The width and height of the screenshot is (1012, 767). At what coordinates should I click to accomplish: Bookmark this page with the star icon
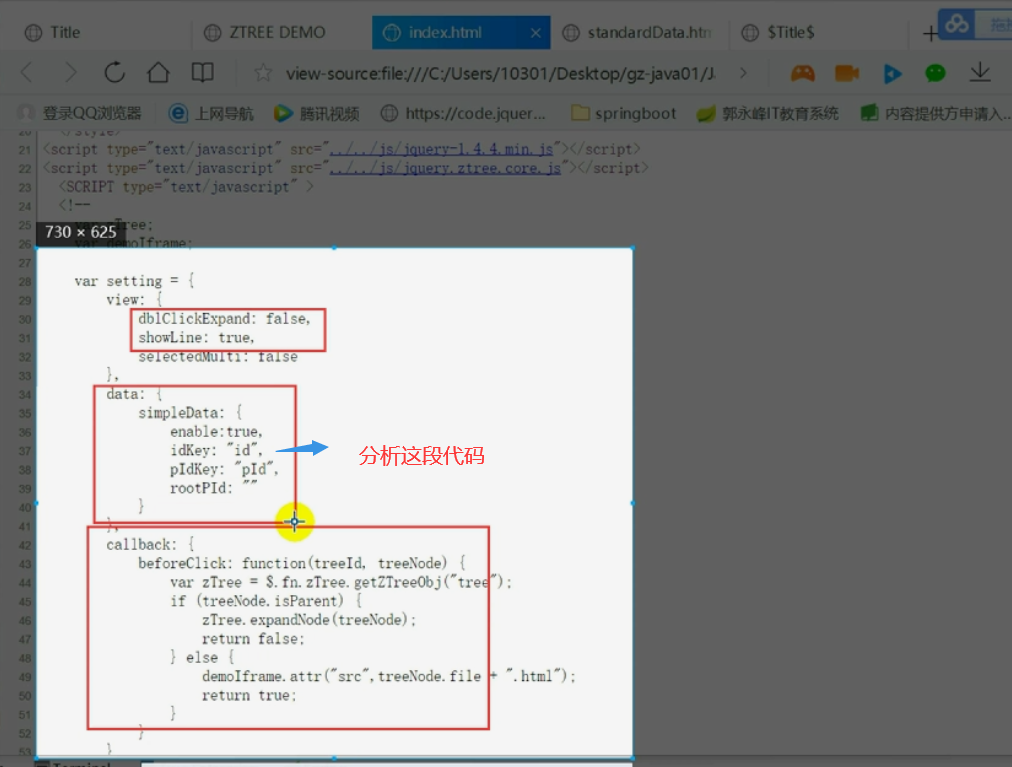click(263, 72)
